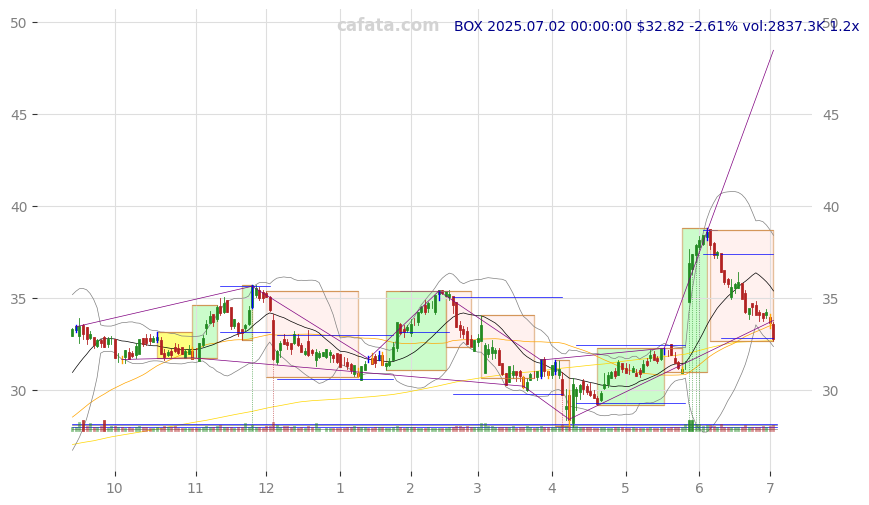This screenshot has height=505, width=869.
Task: Click the BOX ticker header text
Action: click(x=656, y=26)
